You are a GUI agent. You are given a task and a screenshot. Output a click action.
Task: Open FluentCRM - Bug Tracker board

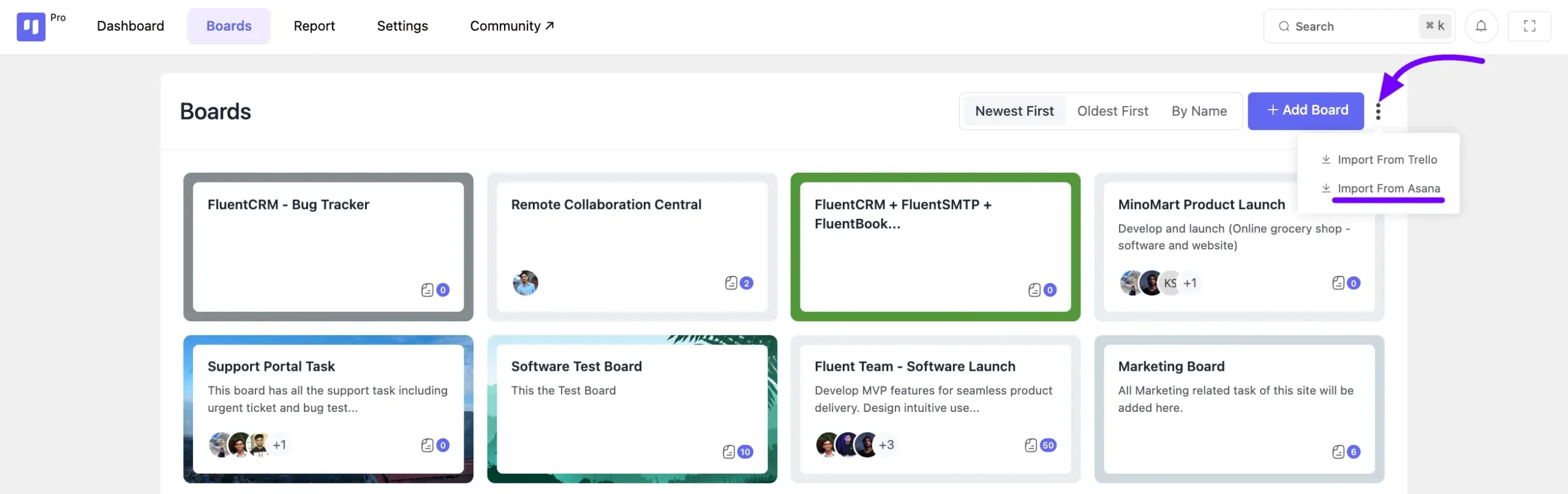(x=328, y=247)
